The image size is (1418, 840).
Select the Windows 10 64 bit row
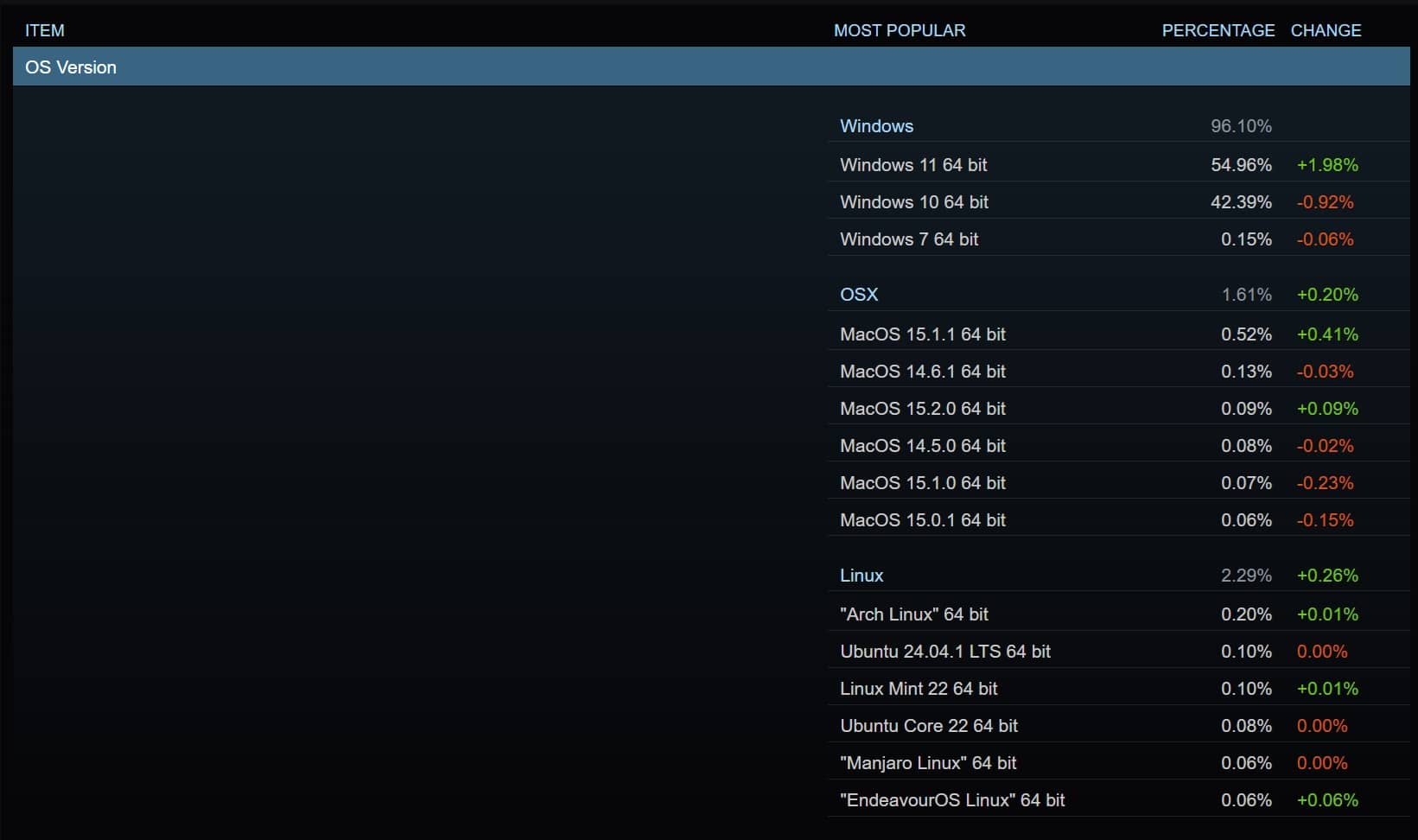pos(1119,201)
